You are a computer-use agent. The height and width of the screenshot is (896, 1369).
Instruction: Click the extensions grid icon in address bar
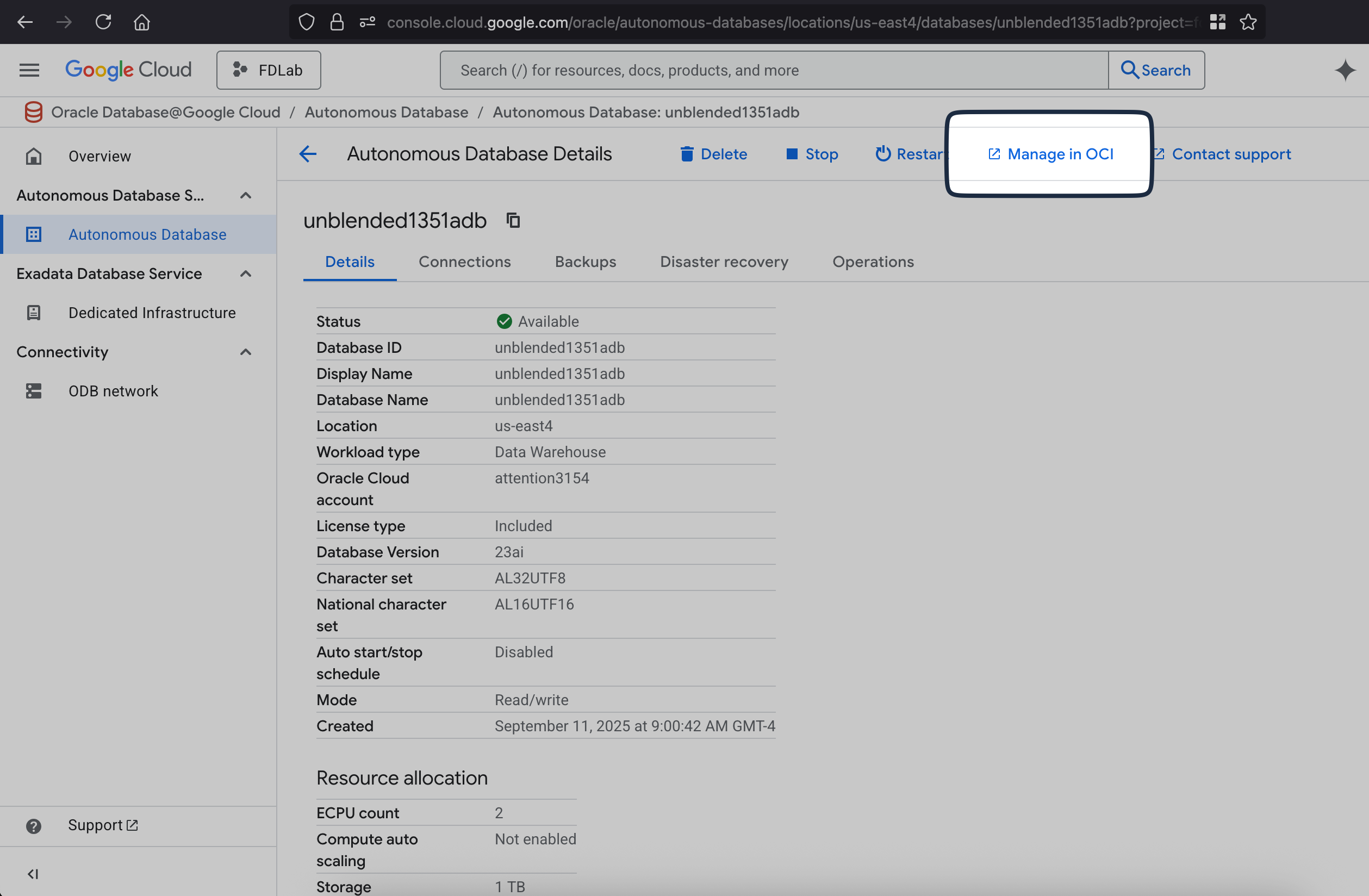[1217, 22]
